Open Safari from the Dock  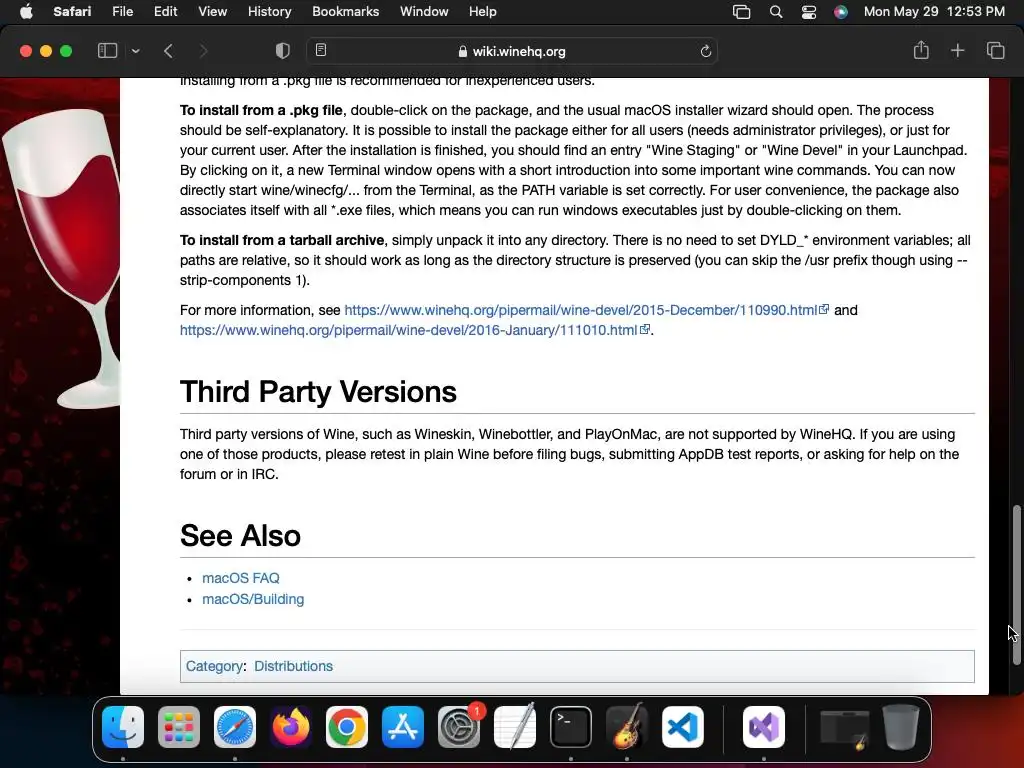tap(235, 727)
